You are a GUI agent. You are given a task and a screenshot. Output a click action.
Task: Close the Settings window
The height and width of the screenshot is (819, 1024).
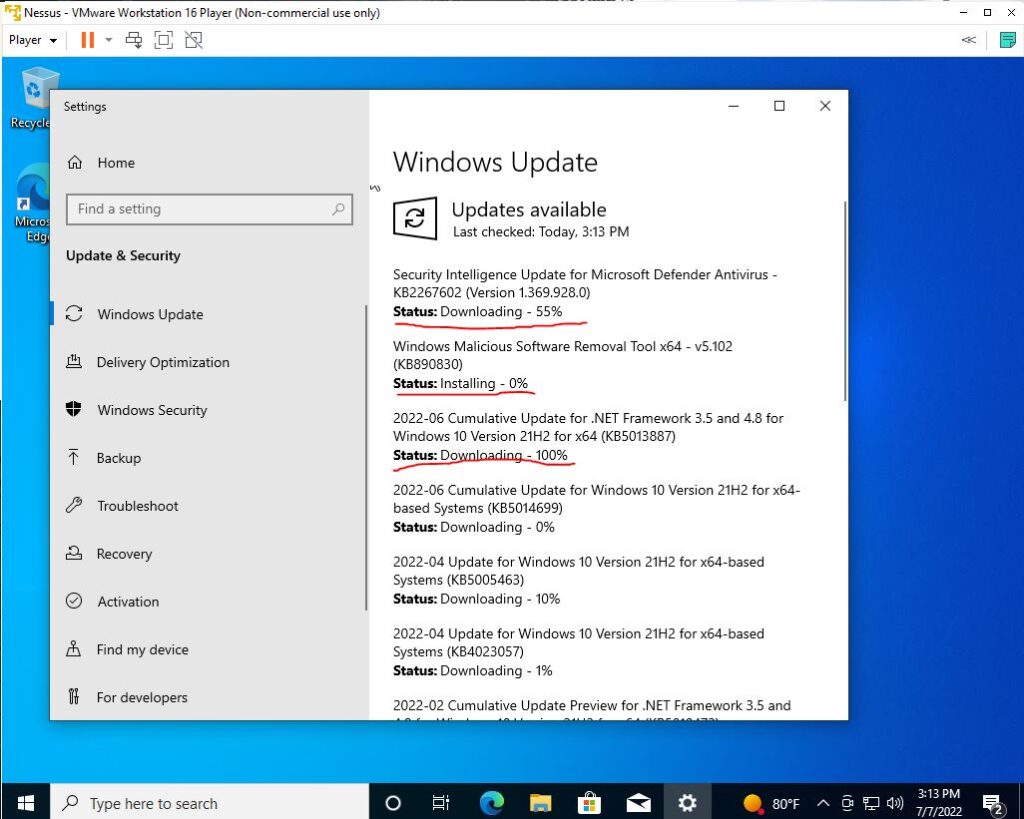825,106
